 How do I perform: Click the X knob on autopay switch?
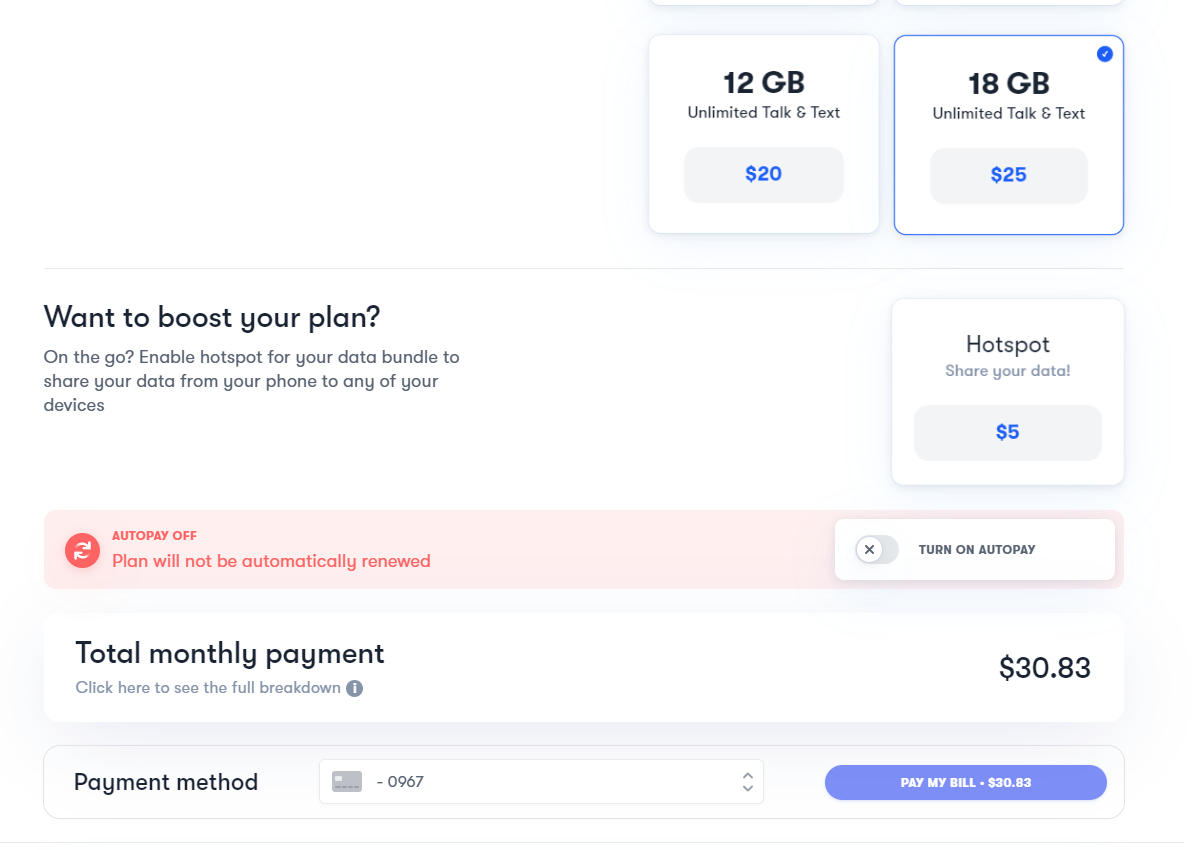869,549
